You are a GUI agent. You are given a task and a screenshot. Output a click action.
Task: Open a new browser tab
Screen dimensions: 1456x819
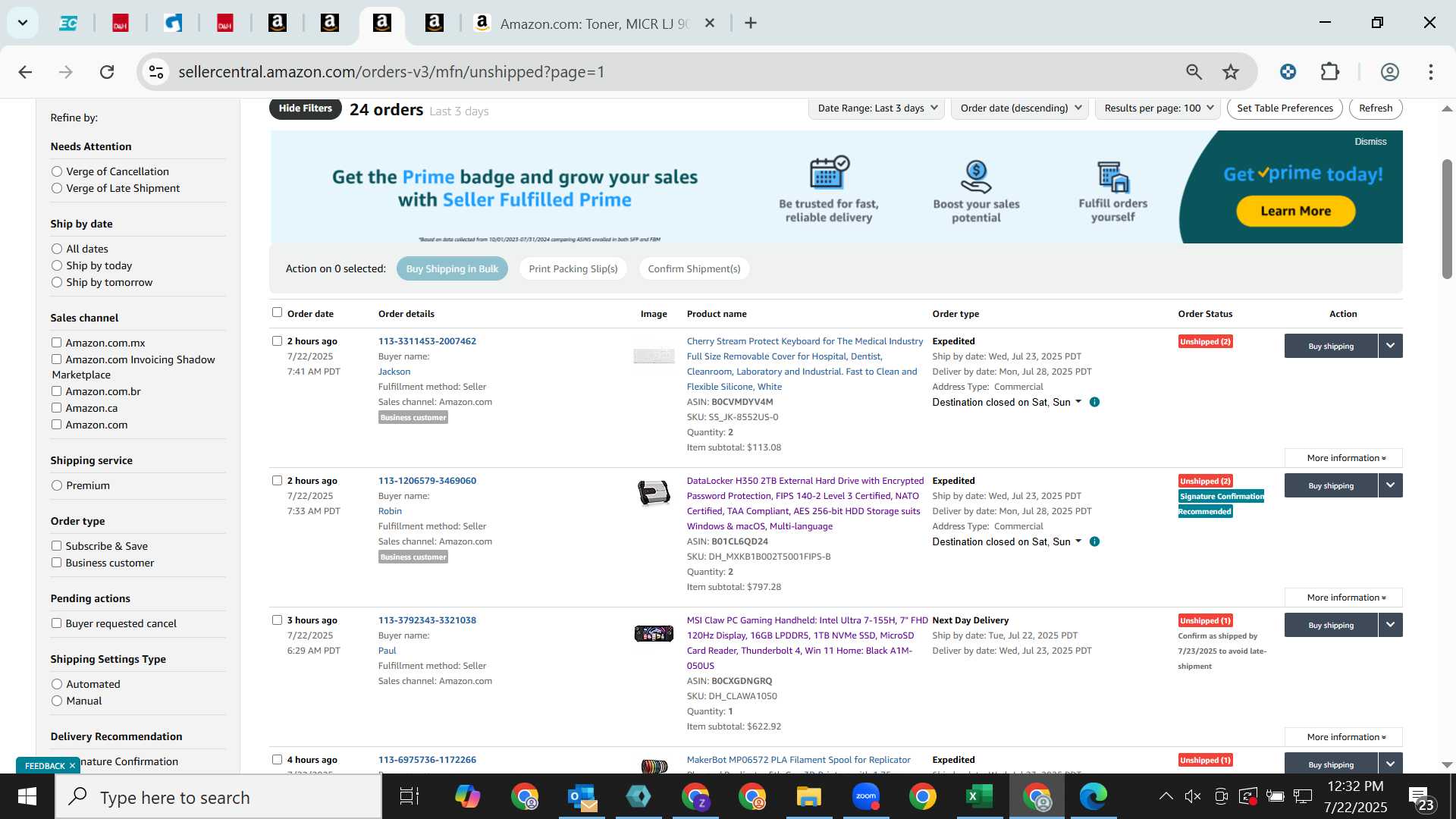coord(751,24)
